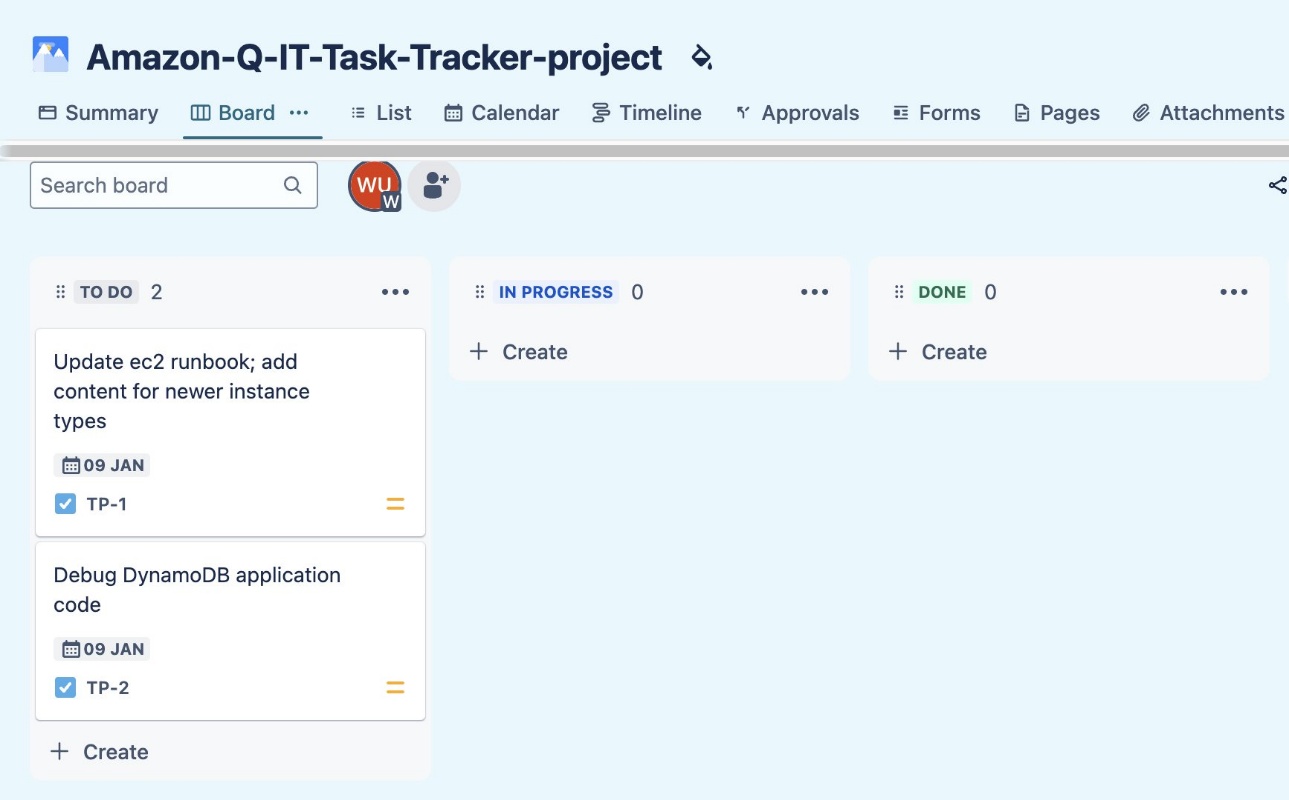The image size is (1289, 800).
Task: Click the TP-1 task type checkbox icon
Action: 65,504
